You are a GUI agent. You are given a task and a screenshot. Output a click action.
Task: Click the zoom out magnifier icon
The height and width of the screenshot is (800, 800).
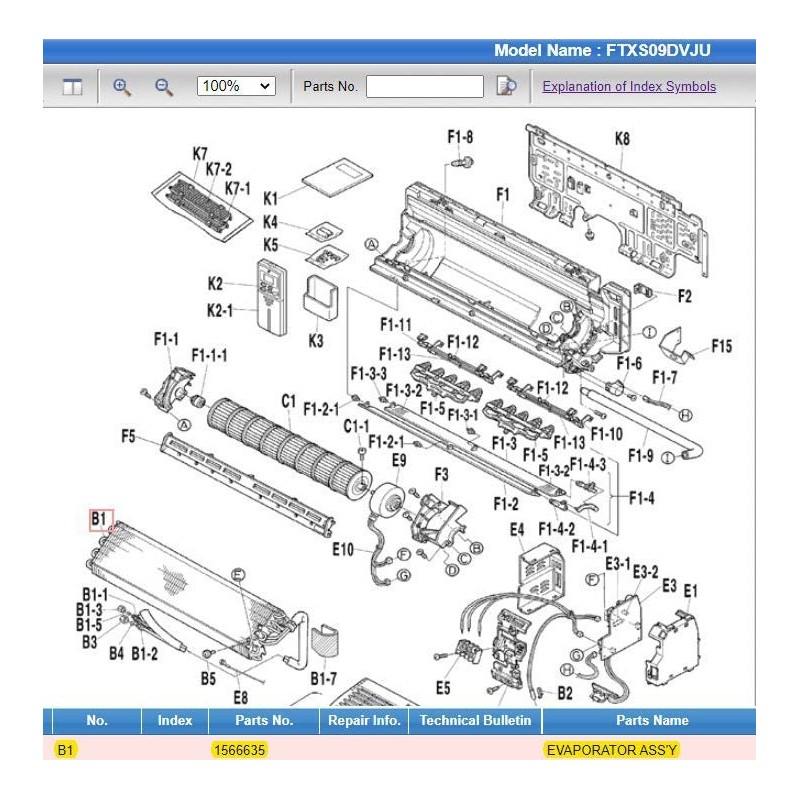pos(164,87)
